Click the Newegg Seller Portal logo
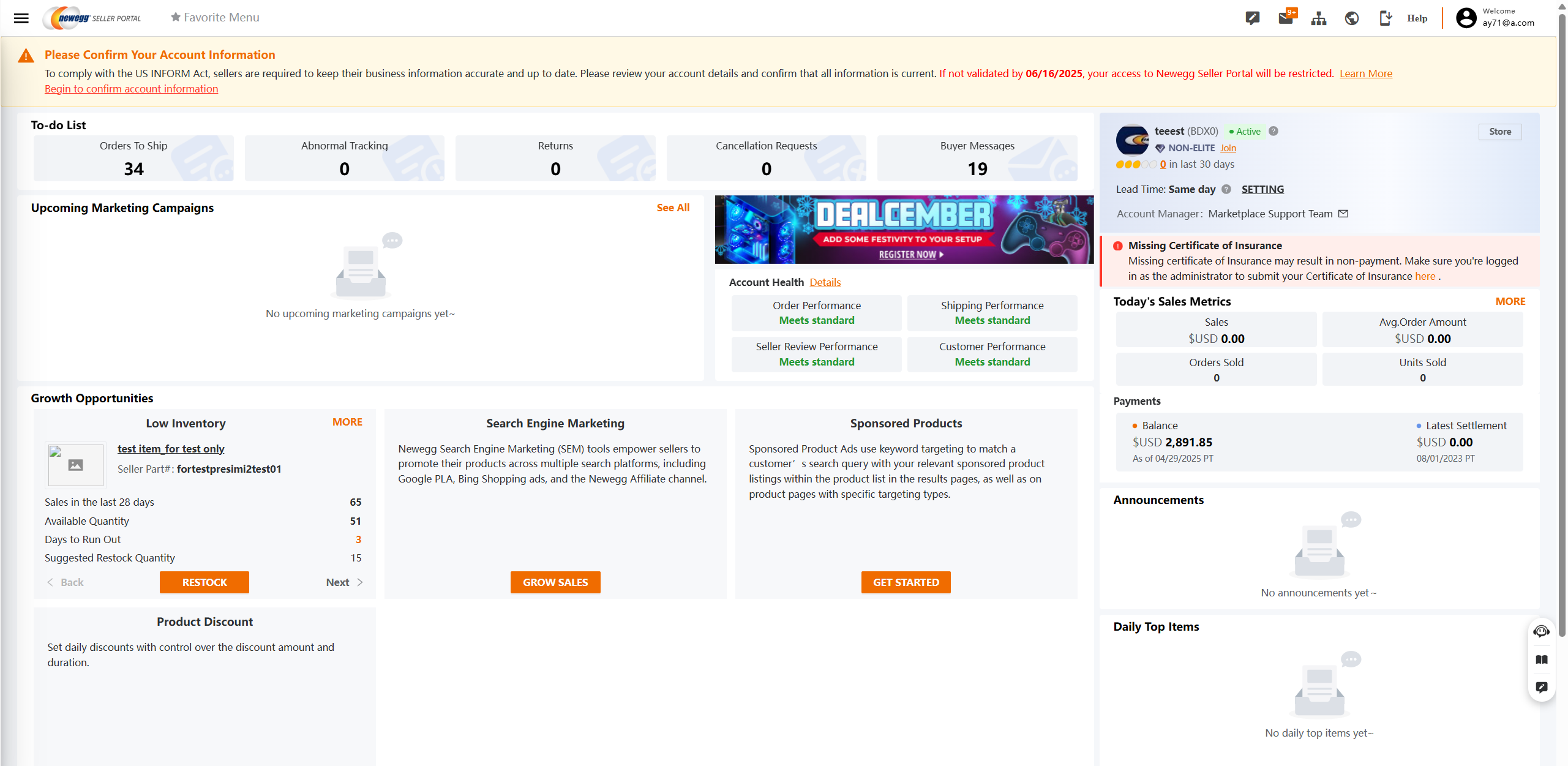The image size is (1568, 766). (x=92, y=18)
